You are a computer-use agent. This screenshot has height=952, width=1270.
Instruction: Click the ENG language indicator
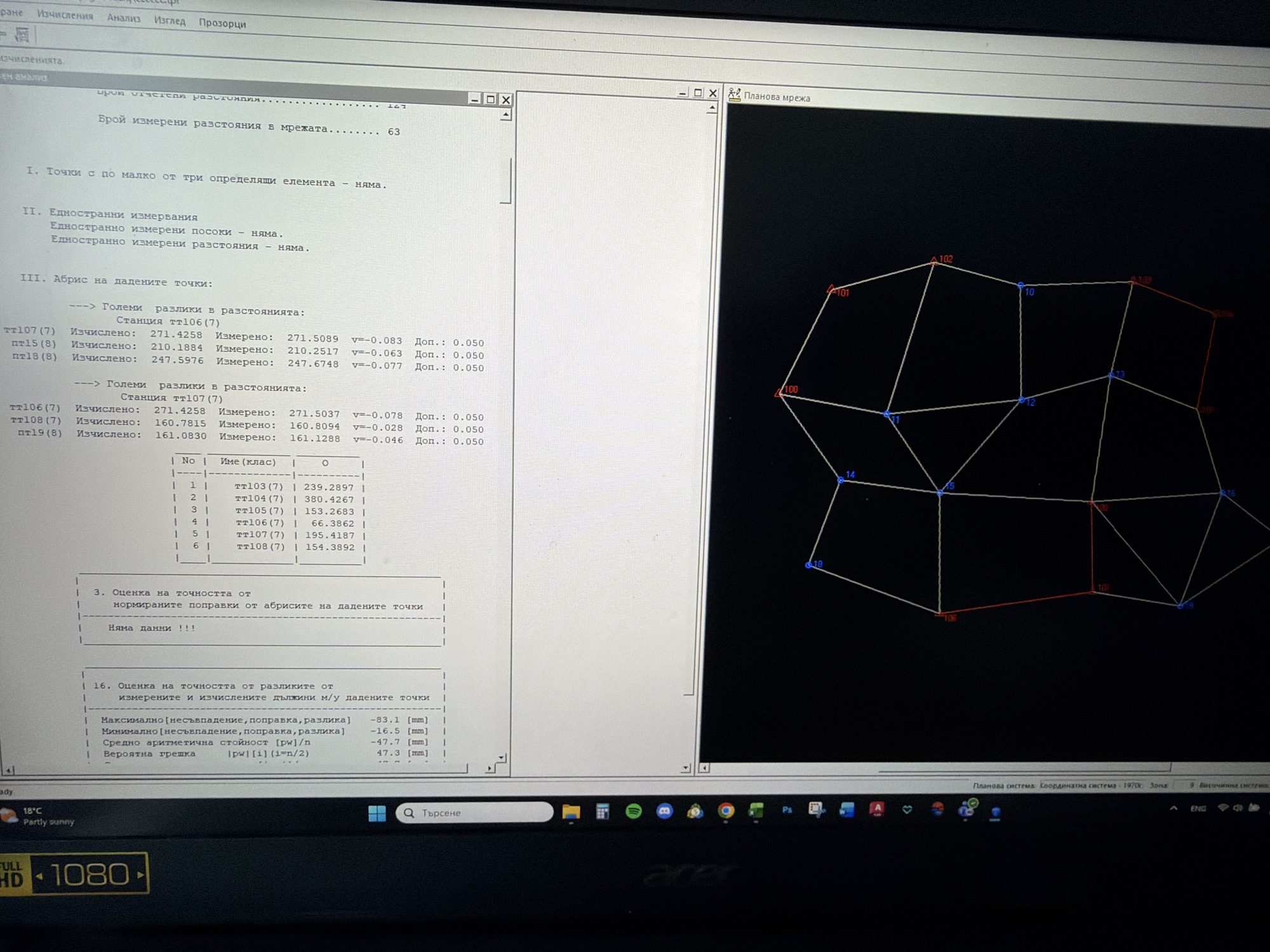click(x=1198, y=808)
